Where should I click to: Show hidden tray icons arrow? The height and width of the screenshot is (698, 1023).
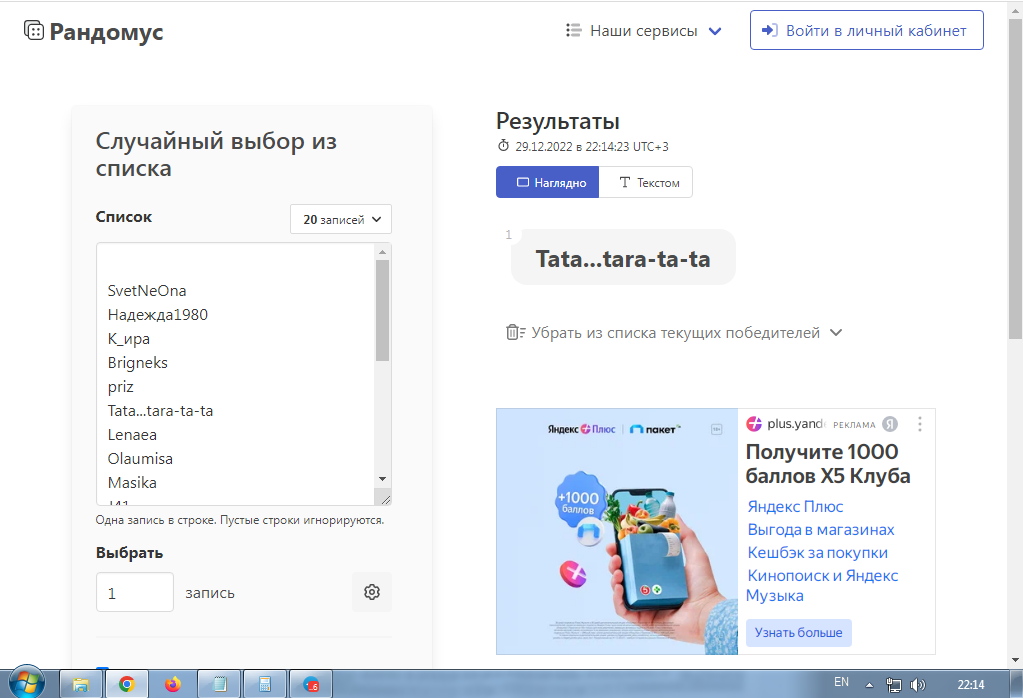(x=869, y=685)
